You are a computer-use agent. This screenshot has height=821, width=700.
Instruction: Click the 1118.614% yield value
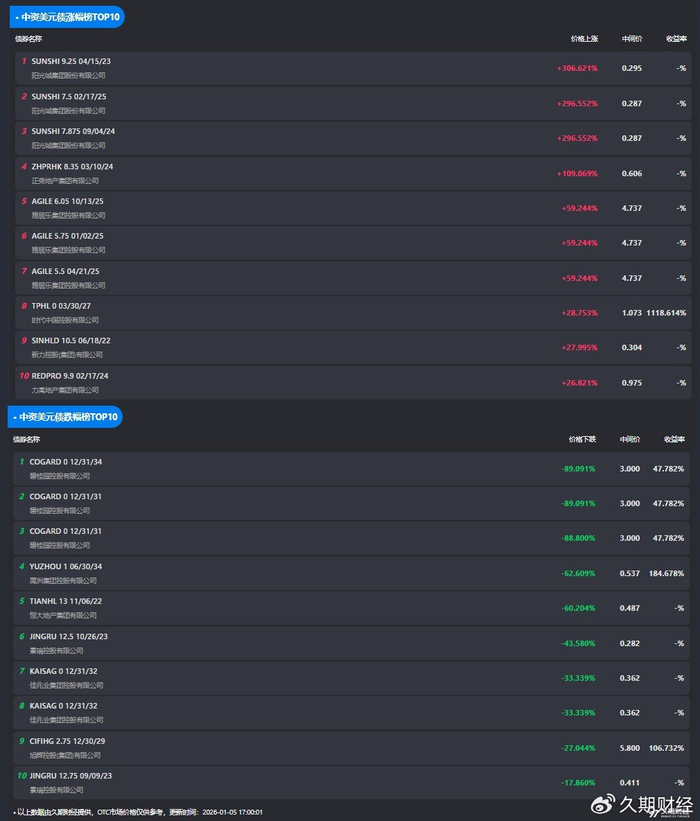tap(666, 313)
